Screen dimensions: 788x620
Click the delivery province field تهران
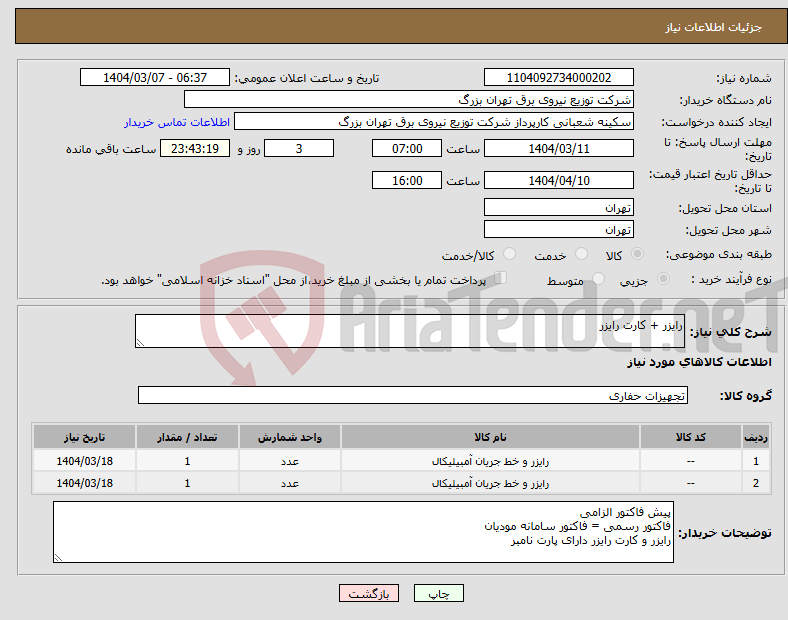click(558, 207)
